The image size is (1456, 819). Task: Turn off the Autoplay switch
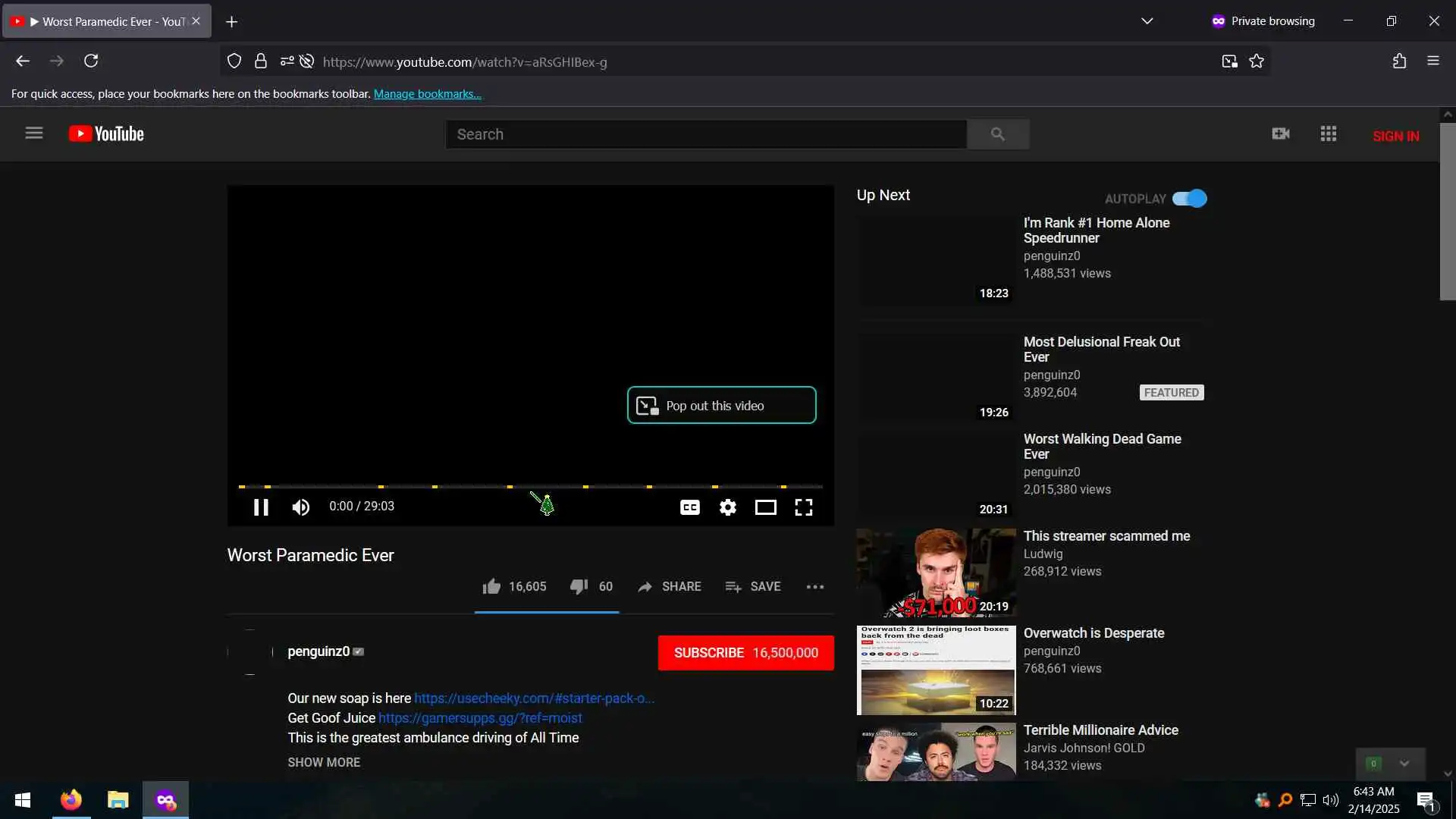coord(1189,199)
